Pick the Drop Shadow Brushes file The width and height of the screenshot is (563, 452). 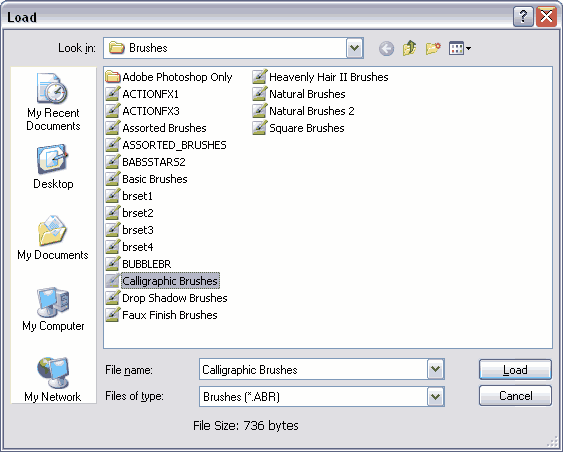click(x=166, y=298)
